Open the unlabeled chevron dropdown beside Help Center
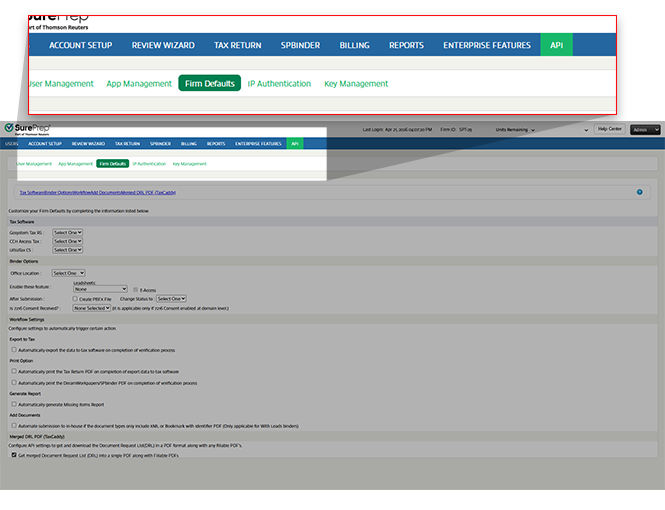 (x=586, y=130)
